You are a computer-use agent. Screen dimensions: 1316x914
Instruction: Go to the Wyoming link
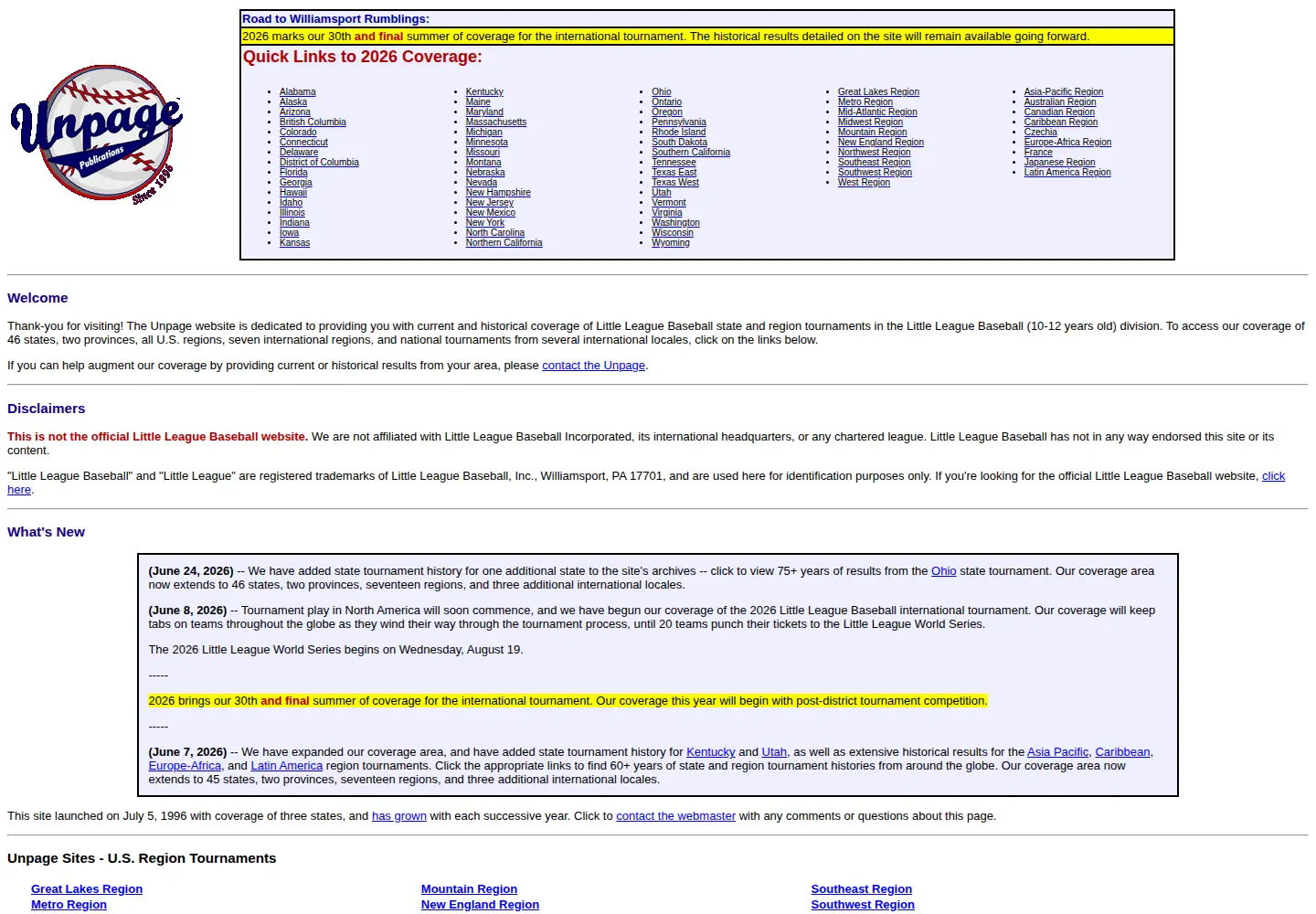(x=671, y=243)
